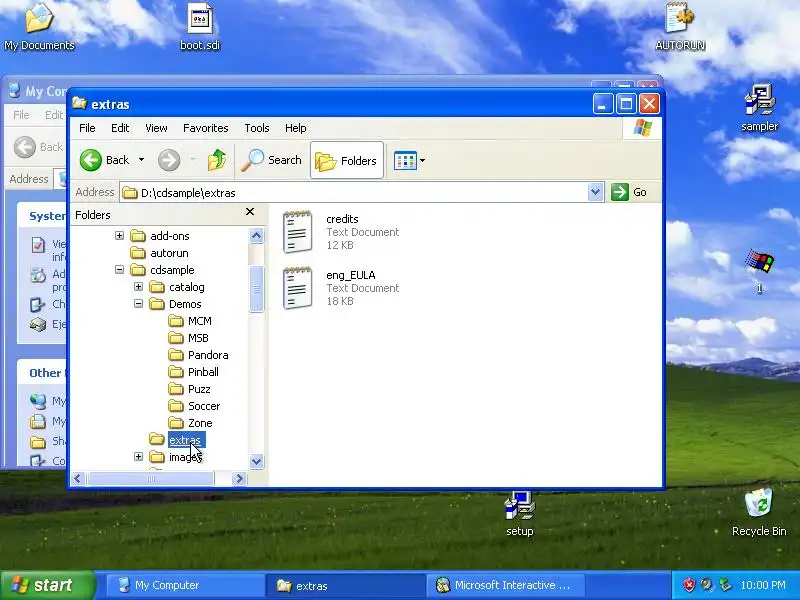This screenshot has width=800, height=600.
Task: Expand the Address bar dropdown
Action: click(595, 192)
